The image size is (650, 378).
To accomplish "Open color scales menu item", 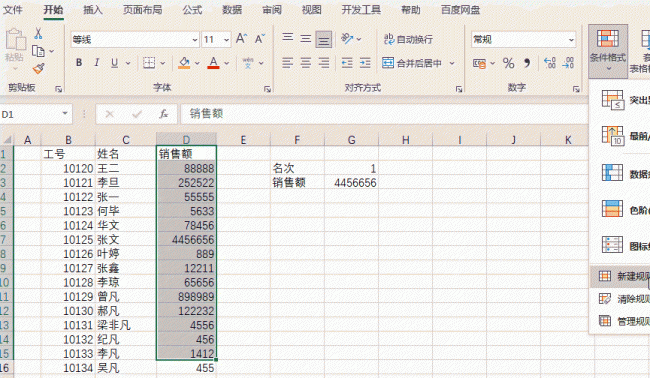I will click(x=620, y=210).
